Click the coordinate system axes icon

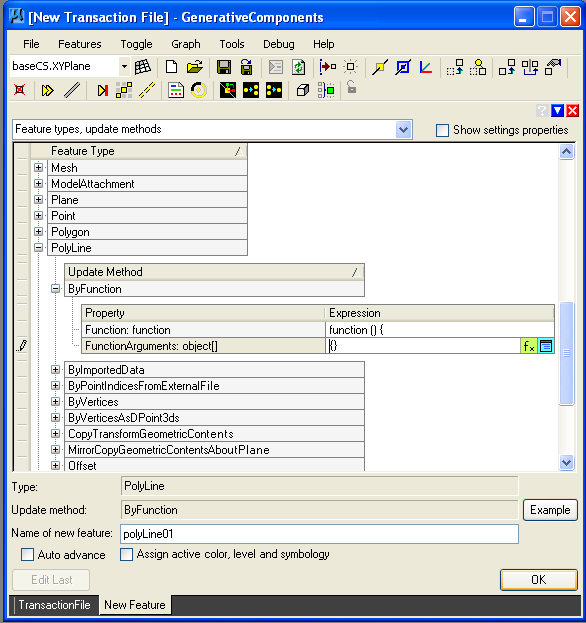pyautogui.click(x=426, y=67)
